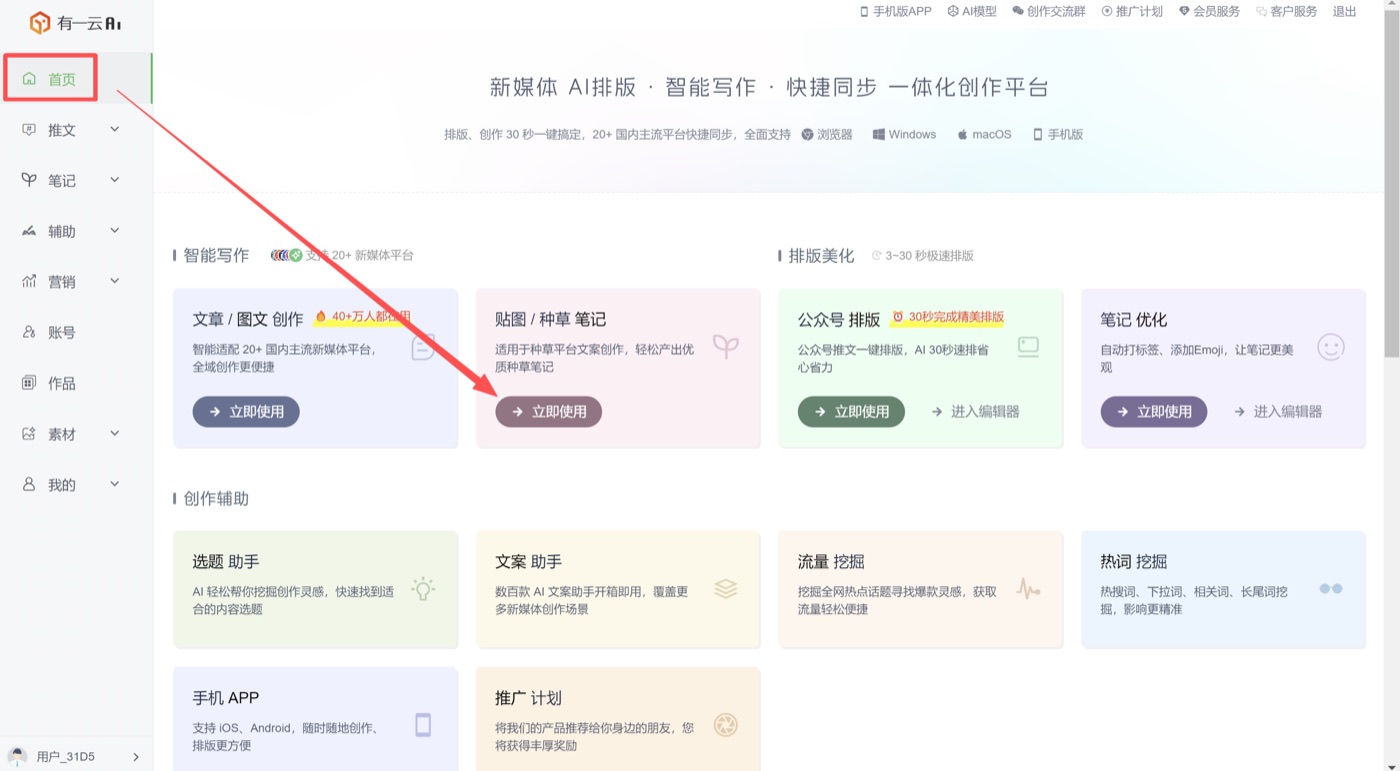
Task: Open 创作交流群 in the top bar
Action: tap(1049, 11)
